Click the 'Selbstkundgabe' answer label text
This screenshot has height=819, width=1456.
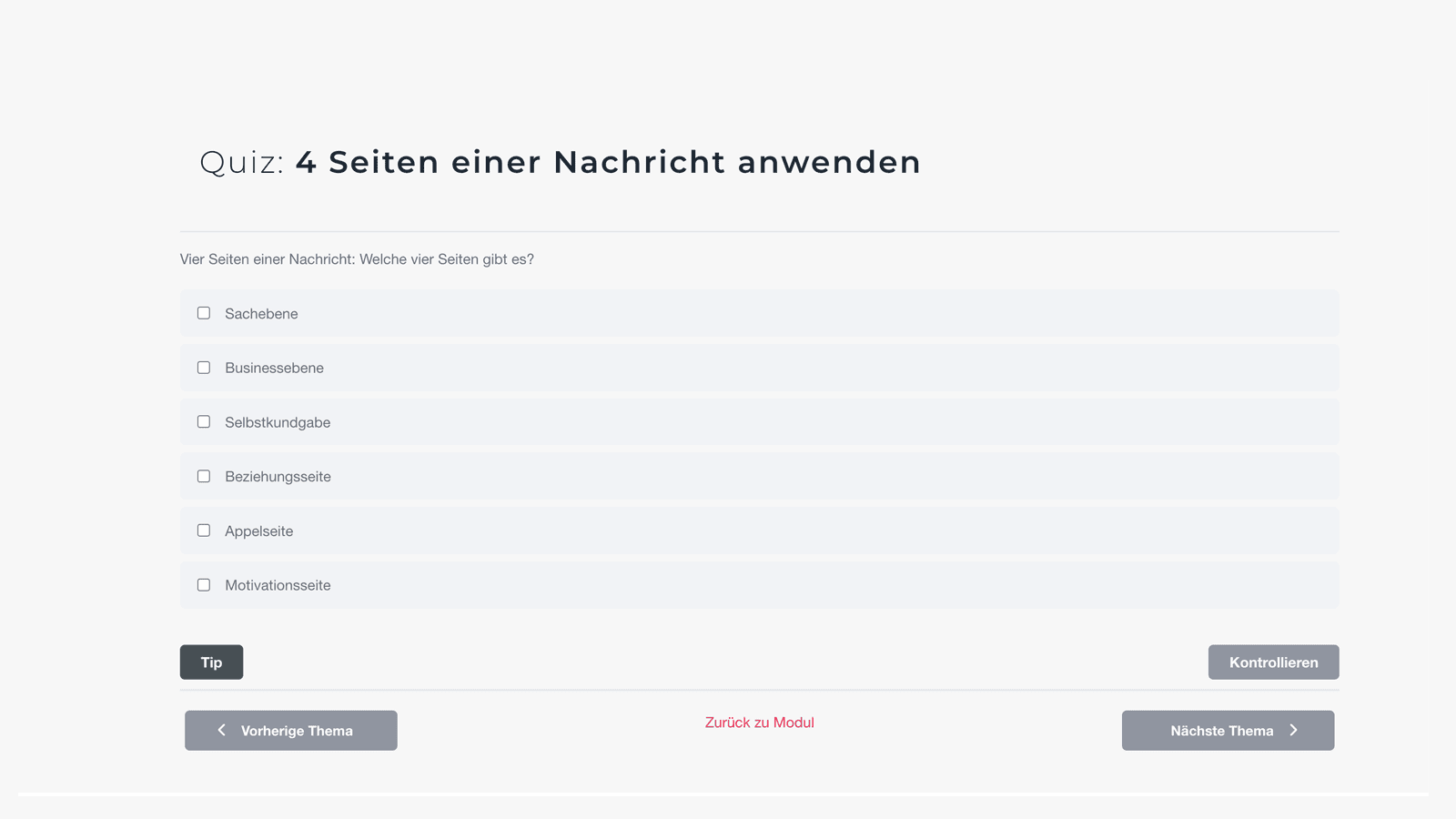pos(278,423)
